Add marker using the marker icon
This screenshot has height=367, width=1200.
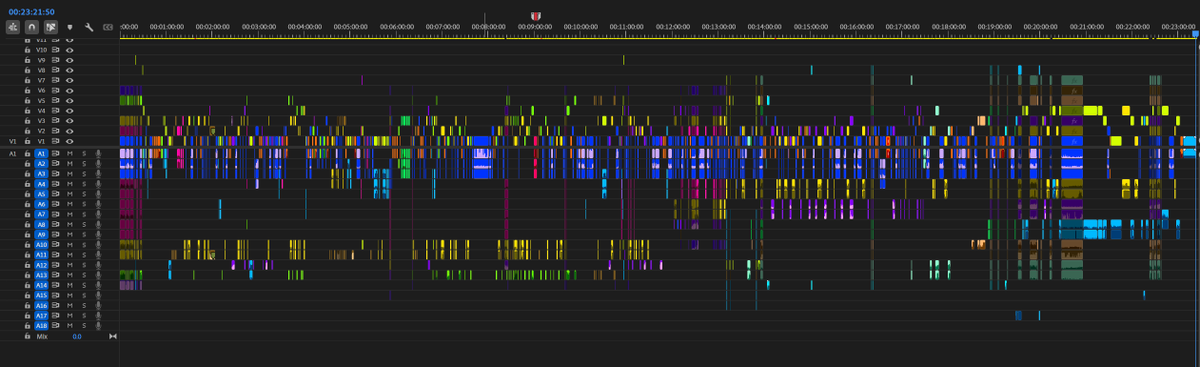point(70,26)
